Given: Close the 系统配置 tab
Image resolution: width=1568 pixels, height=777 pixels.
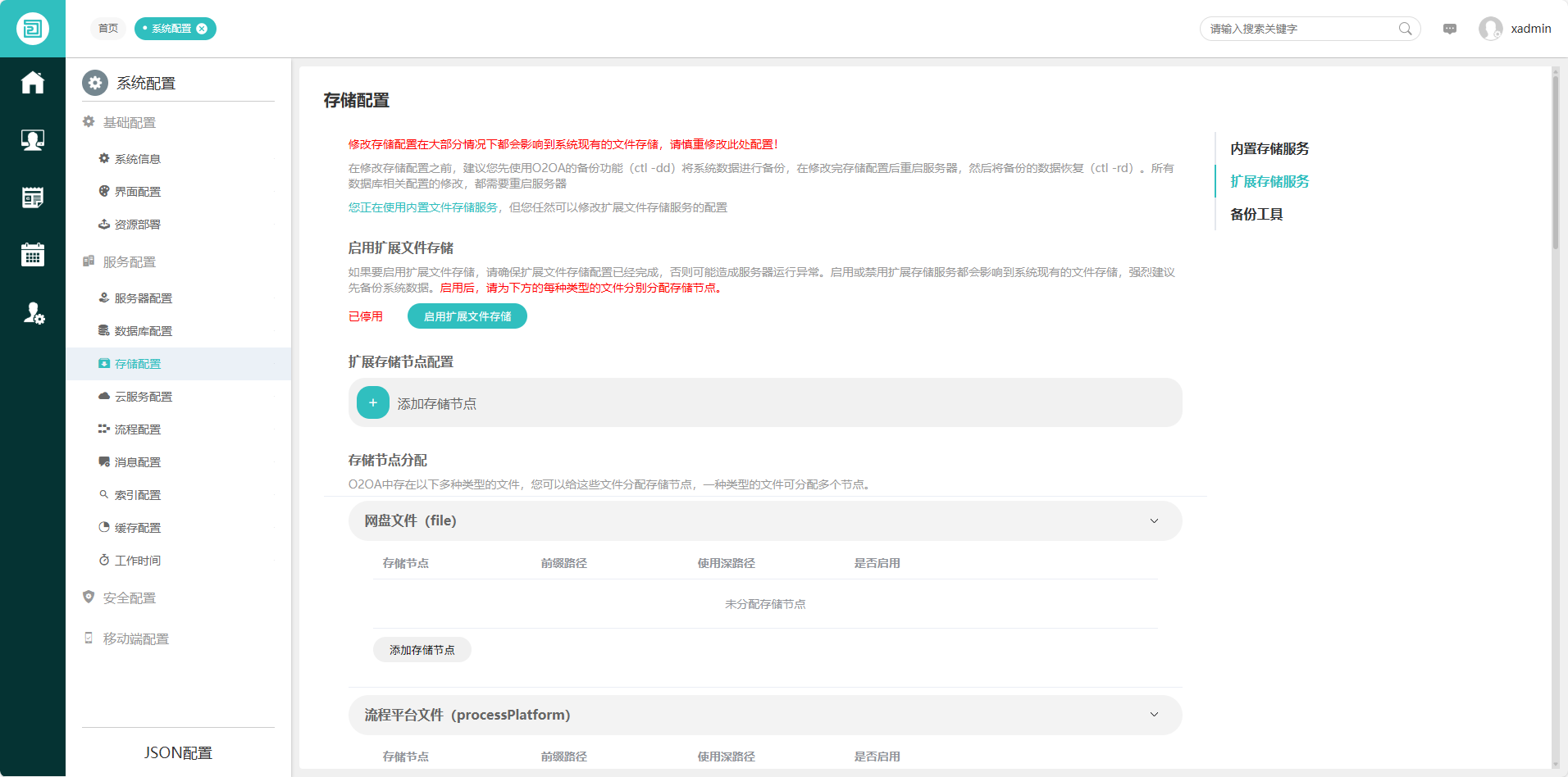Looking at the screenshot, I should coord(202,29).
